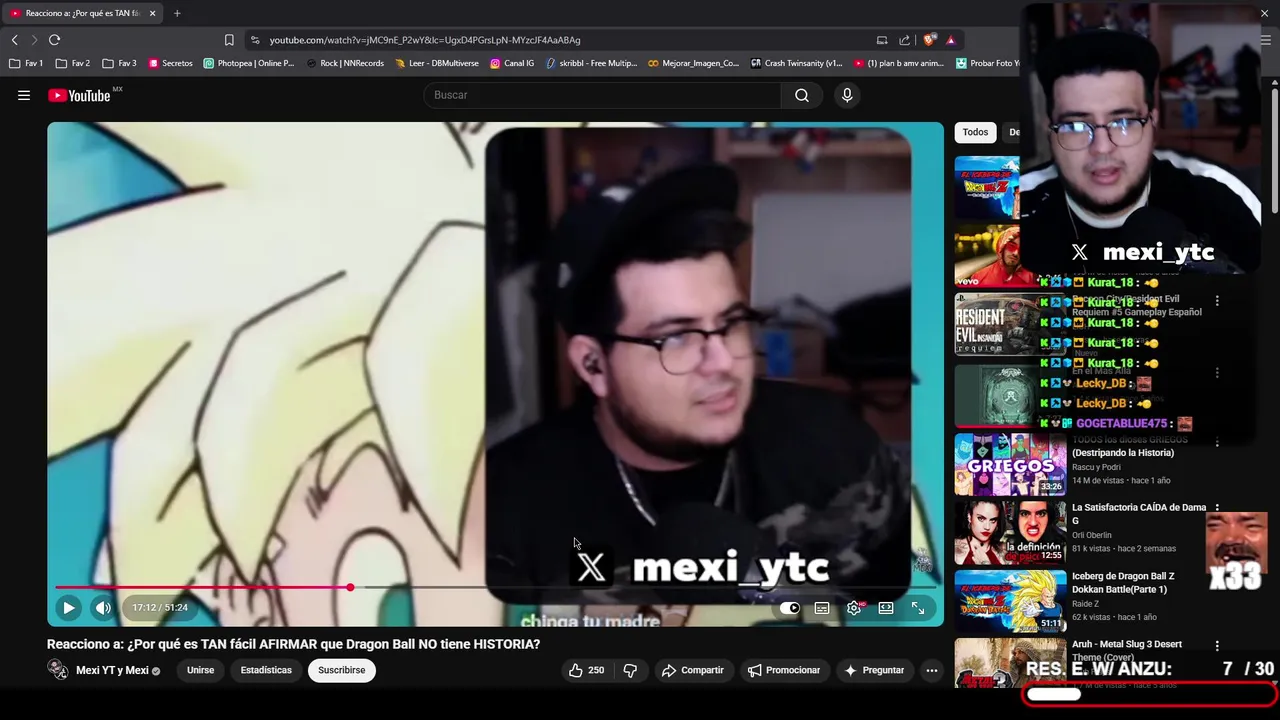Enter fullscreen mode
Screen dimensions: 1280x720
(918, 608)
